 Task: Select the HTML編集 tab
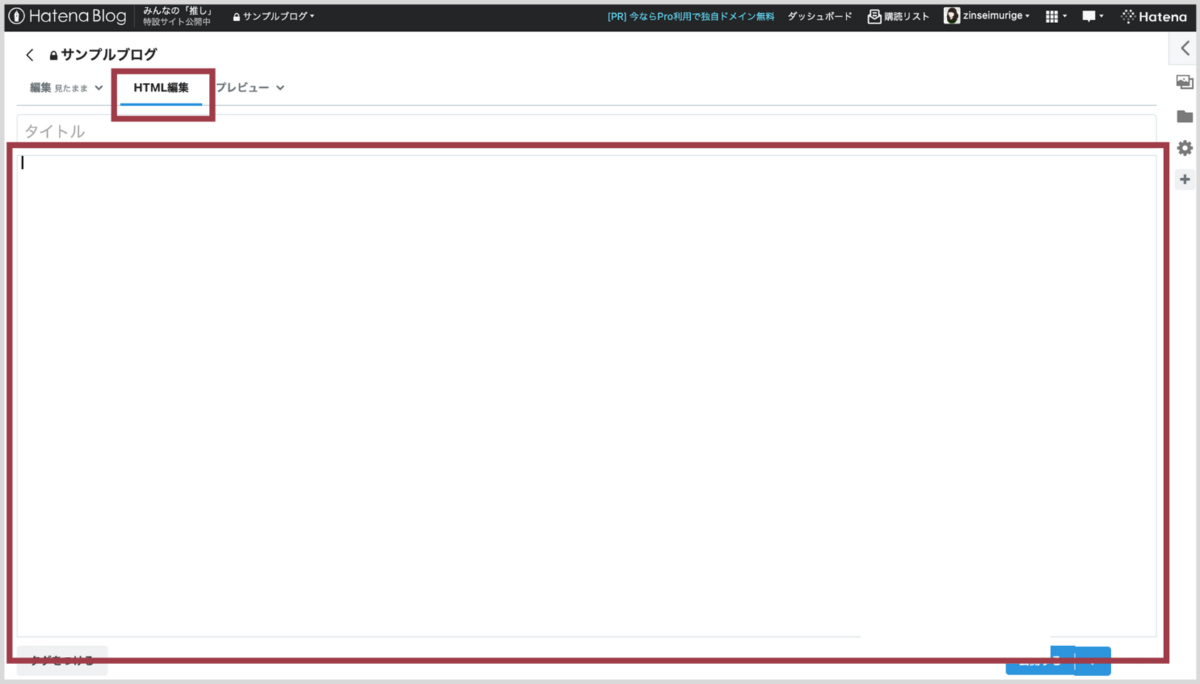pyautogui.click(x=161, y=88)
